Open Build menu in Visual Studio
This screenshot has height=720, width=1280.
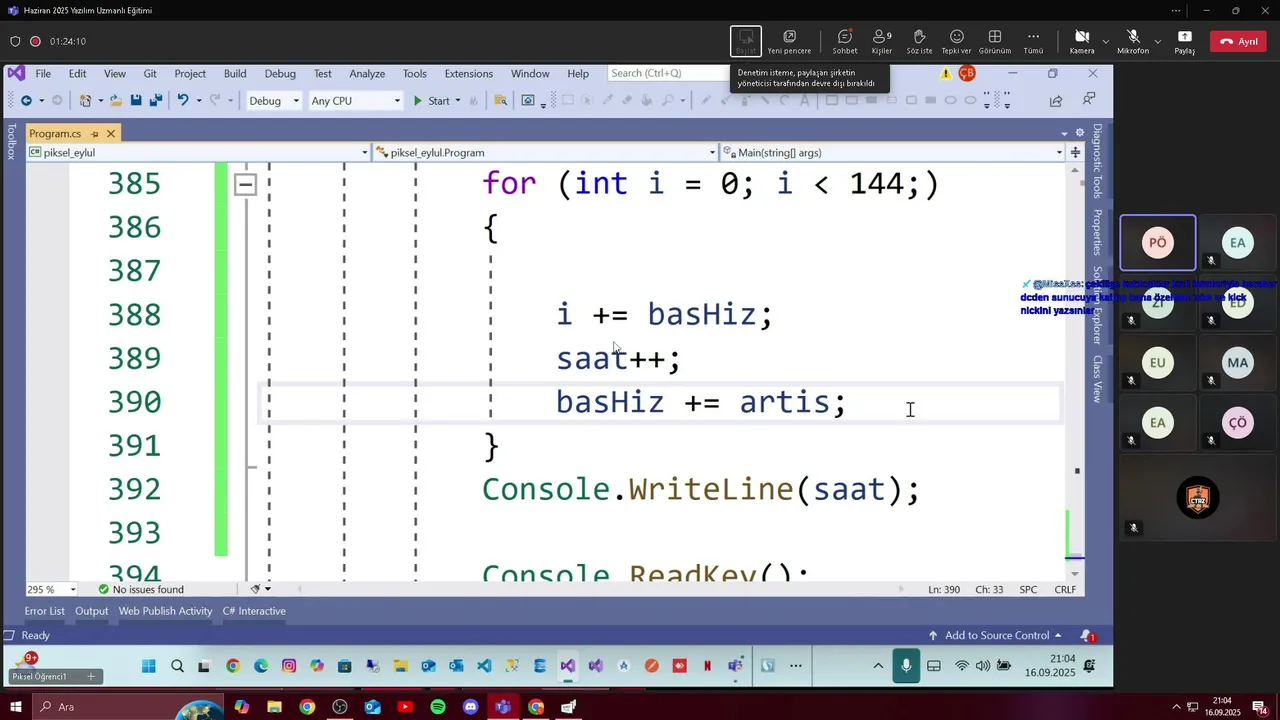tap(235, 73)
